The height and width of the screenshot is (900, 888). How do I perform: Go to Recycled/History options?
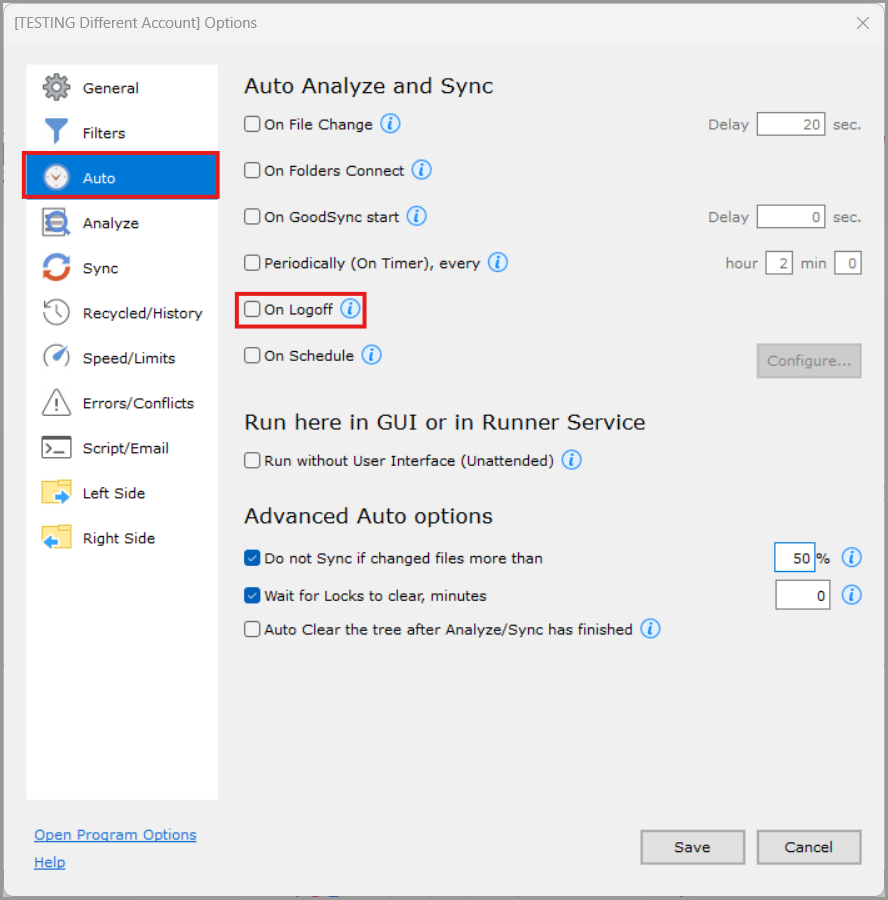pos(122,313)
